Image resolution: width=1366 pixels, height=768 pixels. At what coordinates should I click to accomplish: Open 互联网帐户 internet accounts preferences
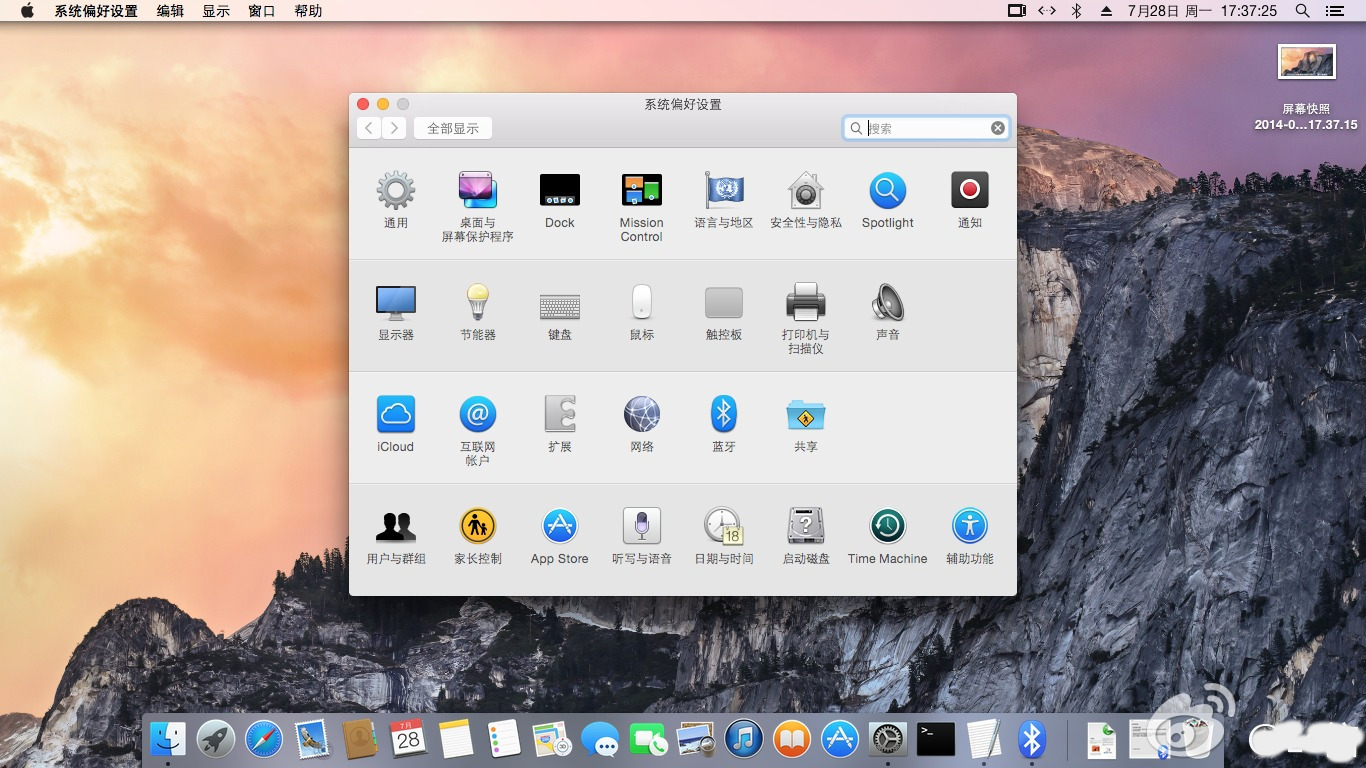click(478, 414)
